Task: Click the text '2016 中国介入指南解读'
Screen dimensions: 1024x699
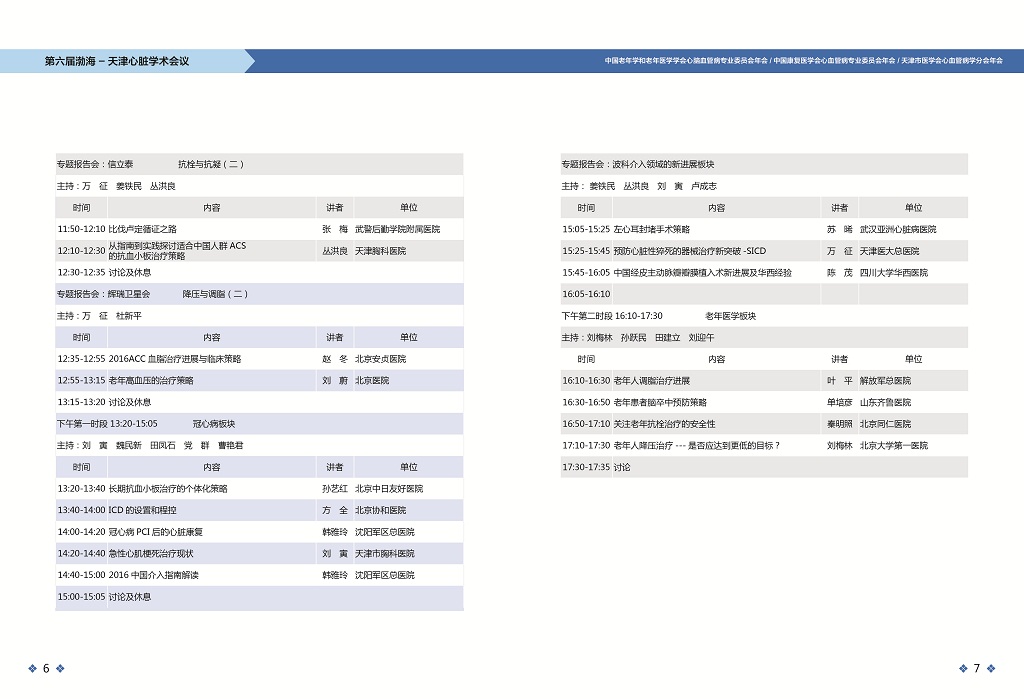Action: point(153,575)
